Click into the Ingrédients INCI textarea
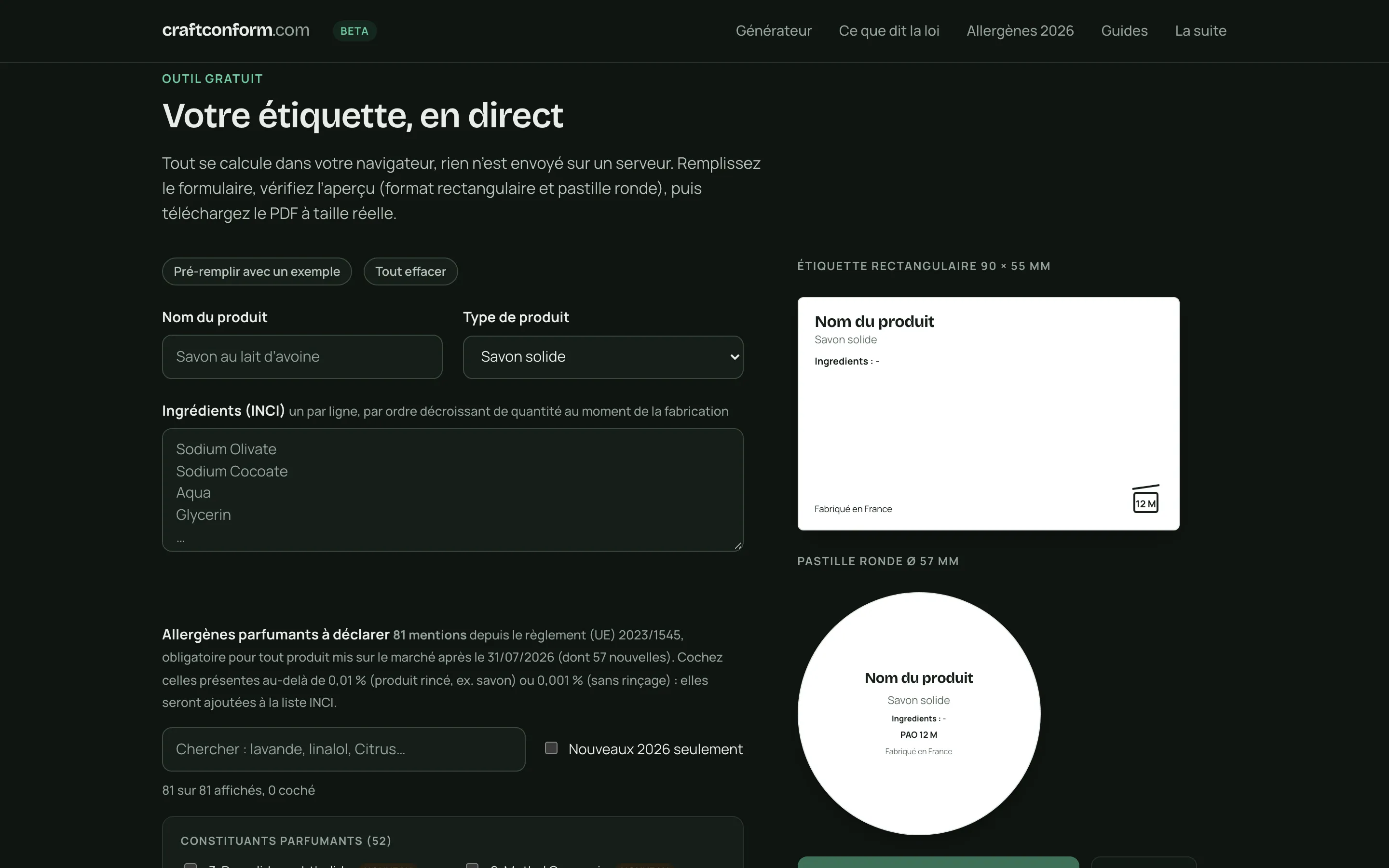Screen dimensions: 1389x868 452,489
